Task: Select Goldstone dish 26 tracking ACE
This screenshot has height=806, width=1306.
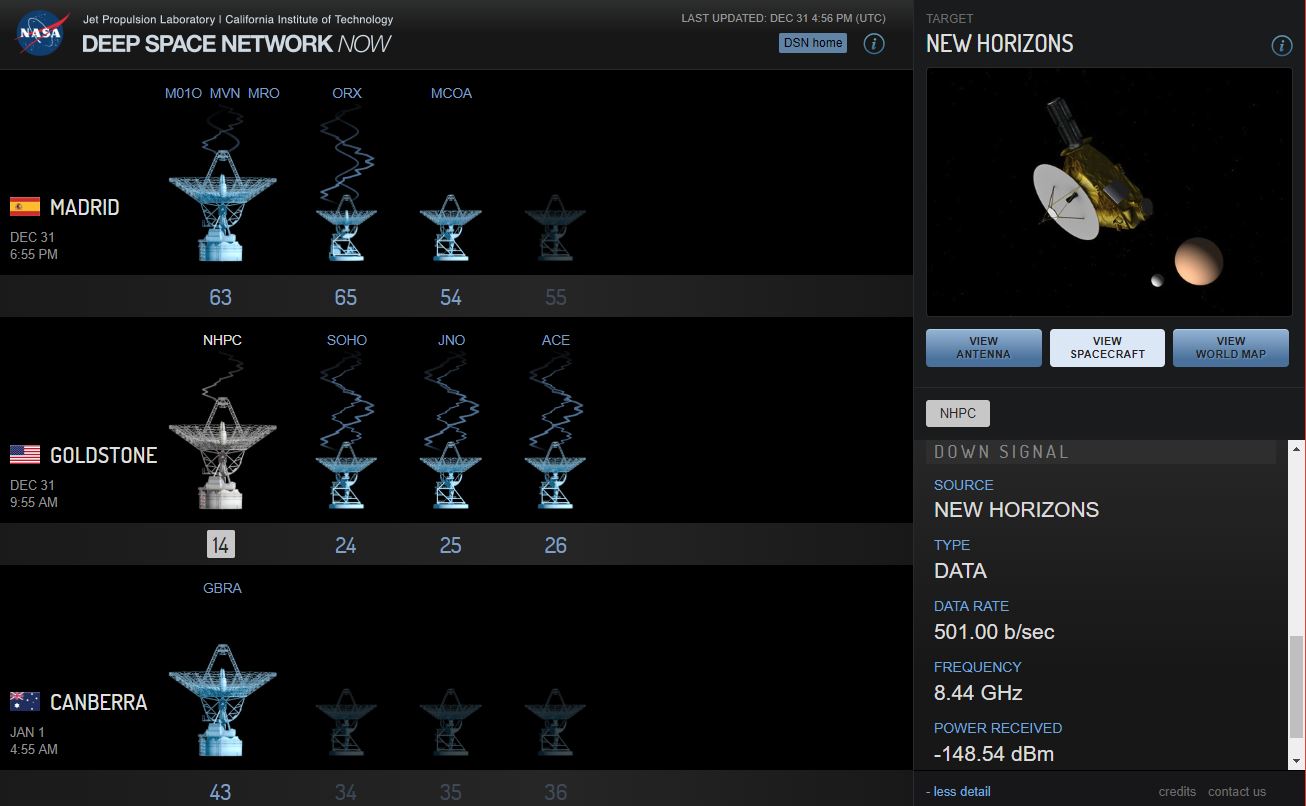Action: [555, 475]
